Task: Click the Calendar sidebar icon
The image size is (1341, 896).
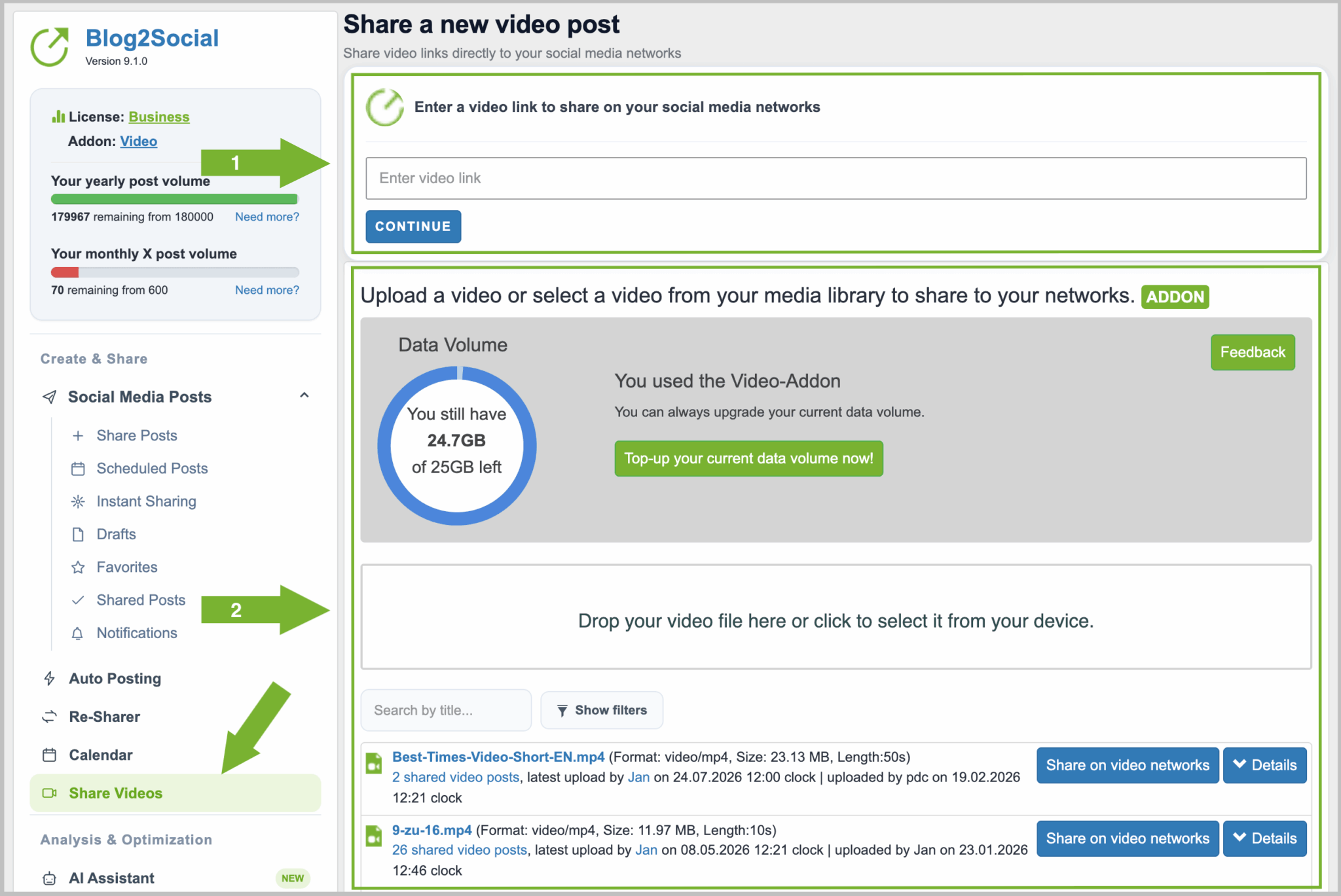Action: [49, 755]
